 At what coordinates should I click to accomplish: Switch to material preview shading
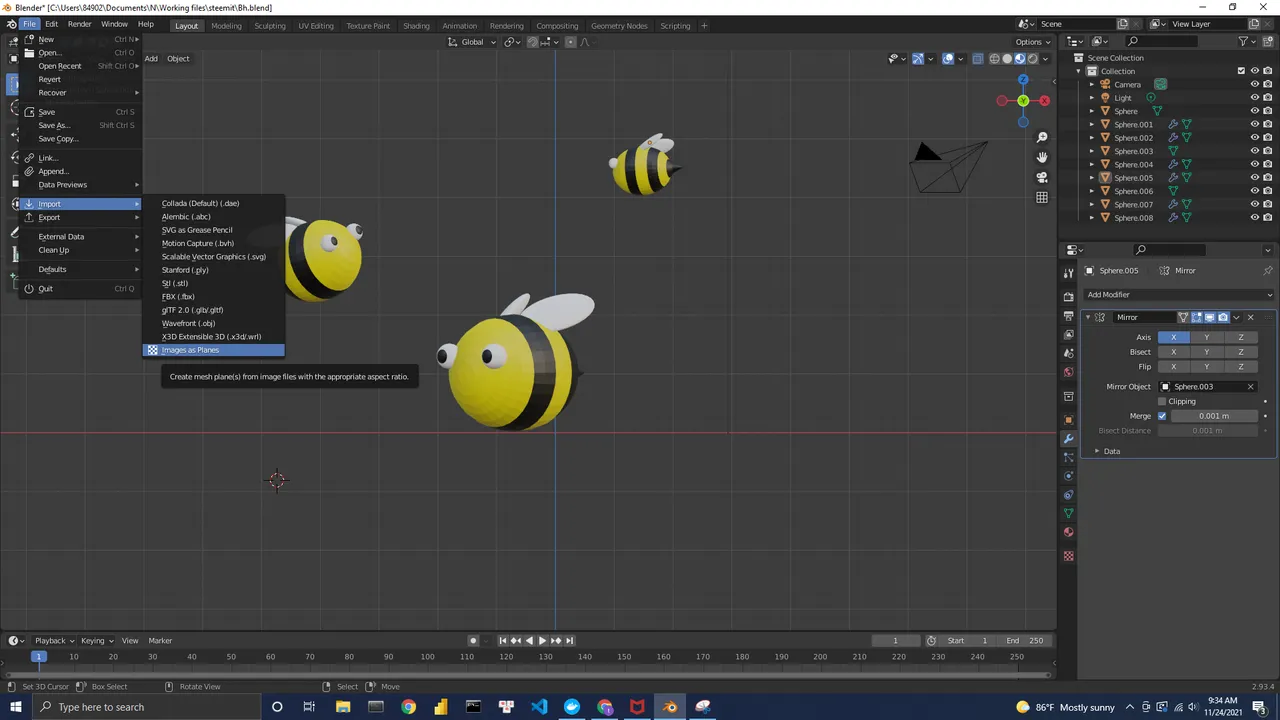tap(1020, 58)
